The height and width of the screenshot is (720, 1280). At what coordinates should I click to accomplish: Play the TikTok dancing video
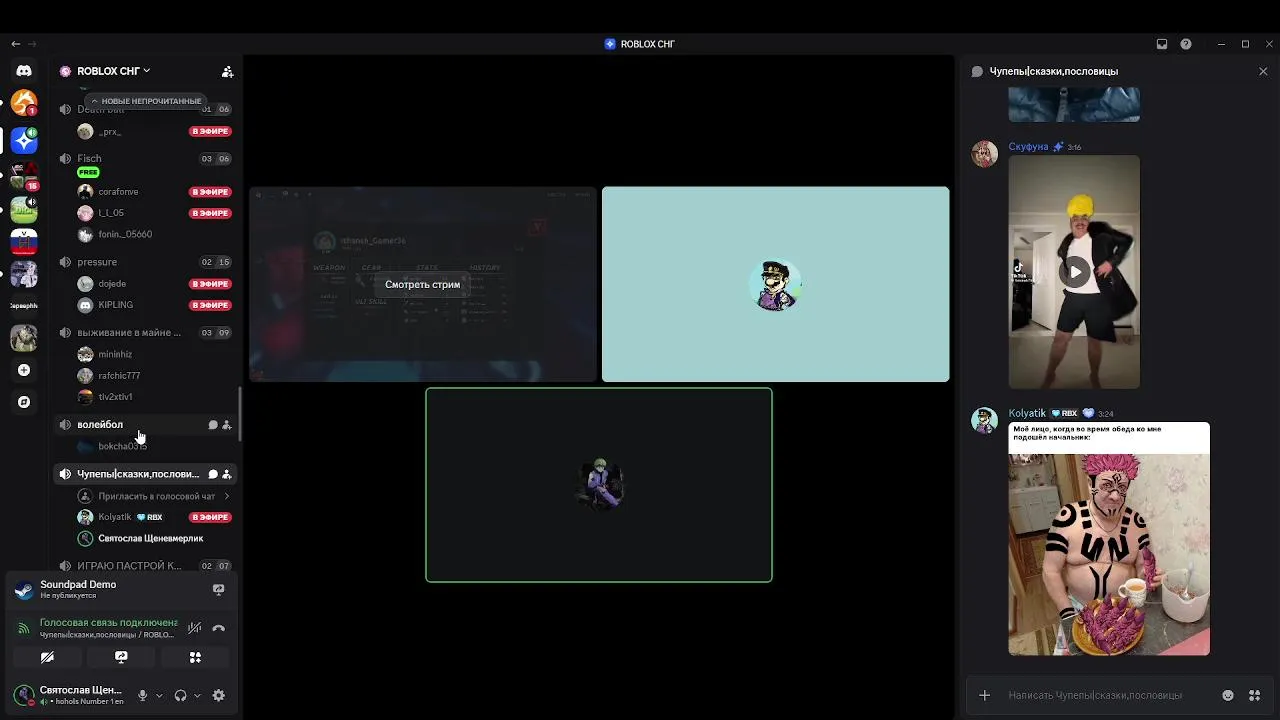pos(1075,271)
